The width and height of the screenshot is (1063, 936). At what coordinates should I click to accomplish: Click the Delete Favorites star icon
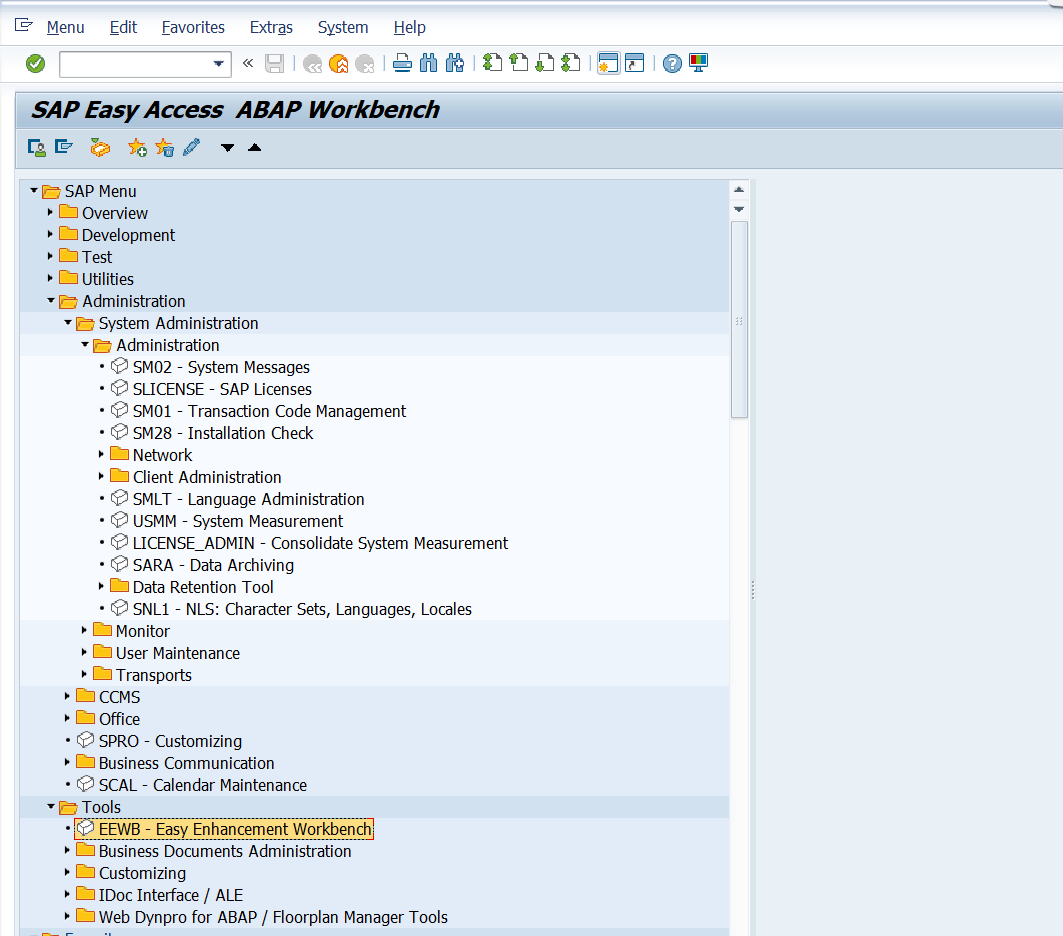(x=165, y=148)
